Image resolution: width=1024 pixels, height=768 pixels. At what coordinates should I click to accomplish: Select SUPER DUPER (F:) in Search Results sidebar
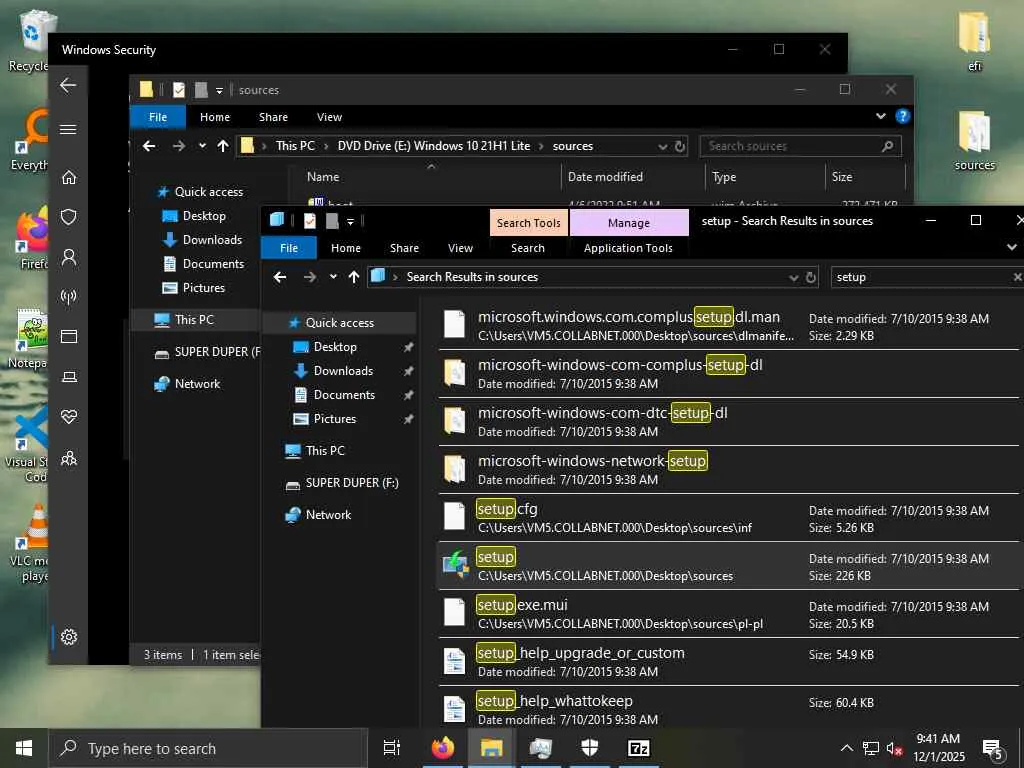click(352, 483)
